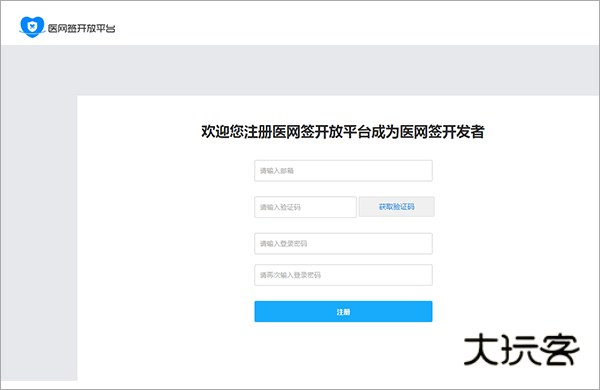
Task: Focus the 请输入登录密码 password field
Action: point(343,243)
